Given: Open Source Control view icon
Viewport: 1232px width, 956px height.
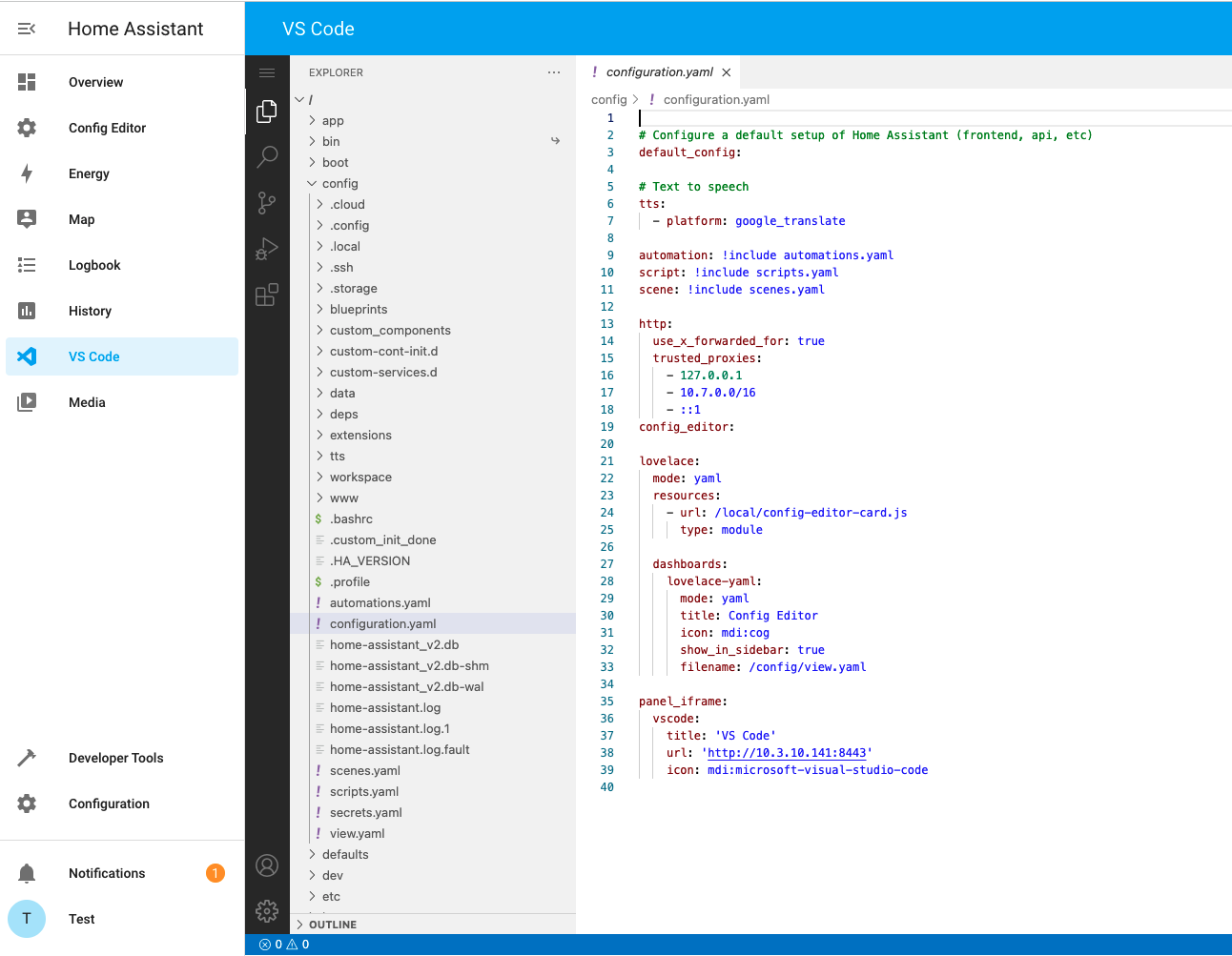Looking at the screenshot, I should (267, 203).
